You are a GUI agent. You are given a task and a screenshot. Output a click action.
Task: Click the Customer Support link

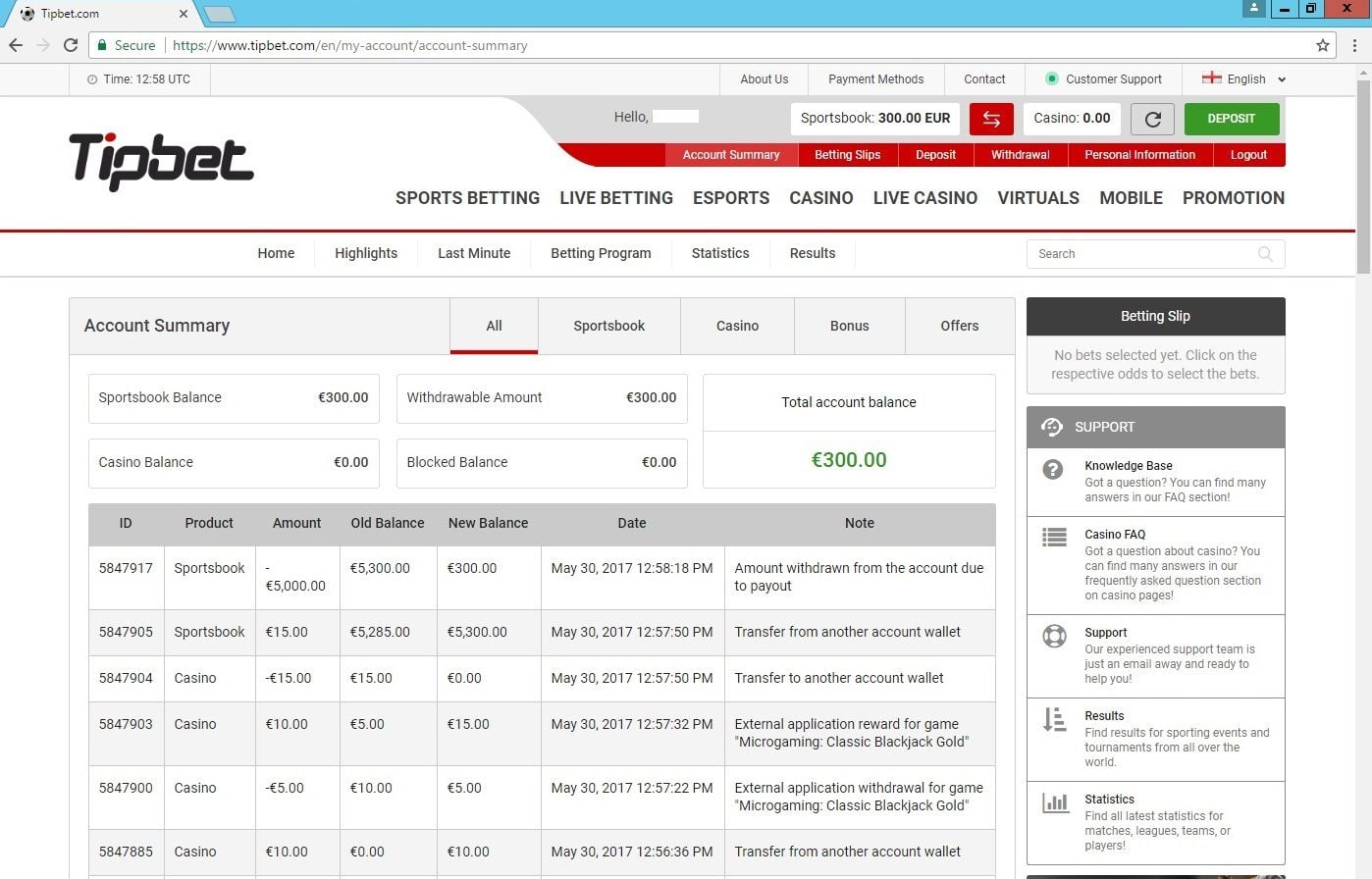1114,79
